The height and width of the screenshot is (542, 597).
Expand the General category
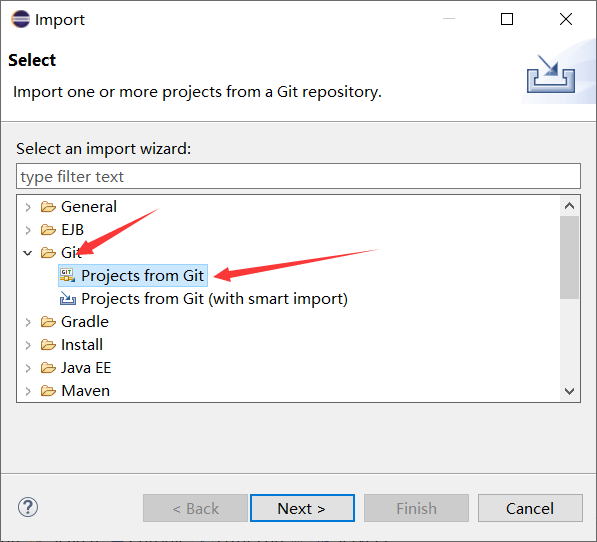(28, 207)
